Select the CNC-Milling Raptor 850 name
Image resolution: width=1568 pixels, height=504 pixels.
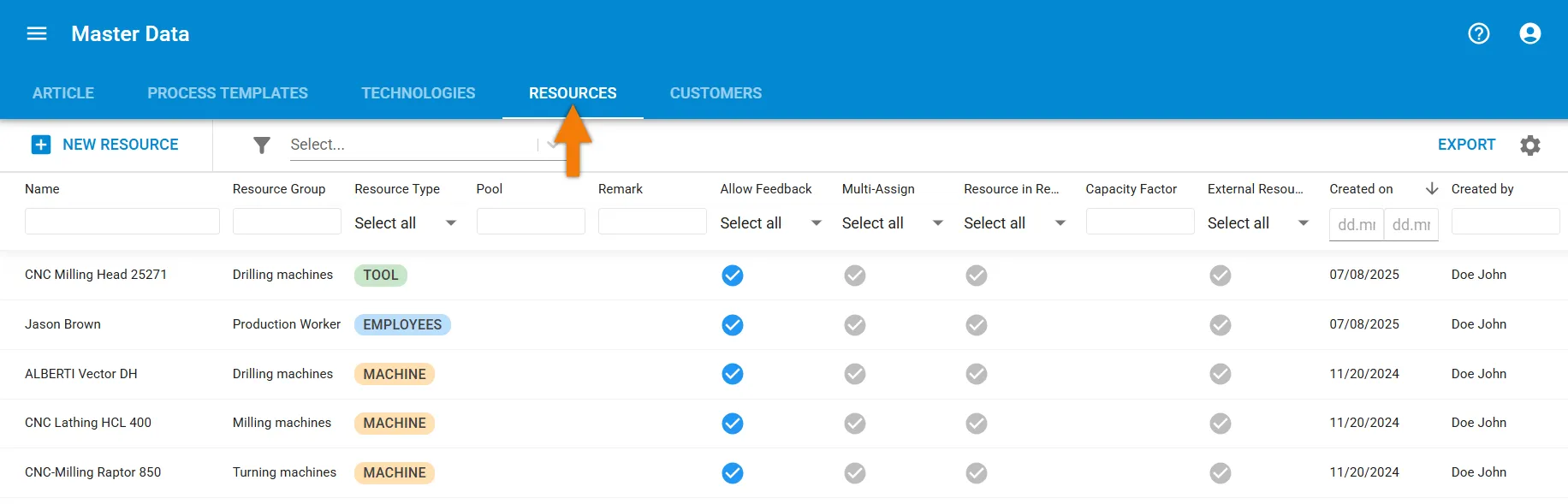coord(93,472)
